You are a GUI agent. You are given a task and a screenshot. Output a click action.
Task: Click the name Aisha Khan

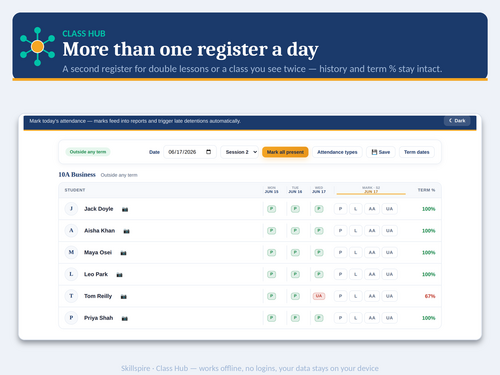point(99,231)
